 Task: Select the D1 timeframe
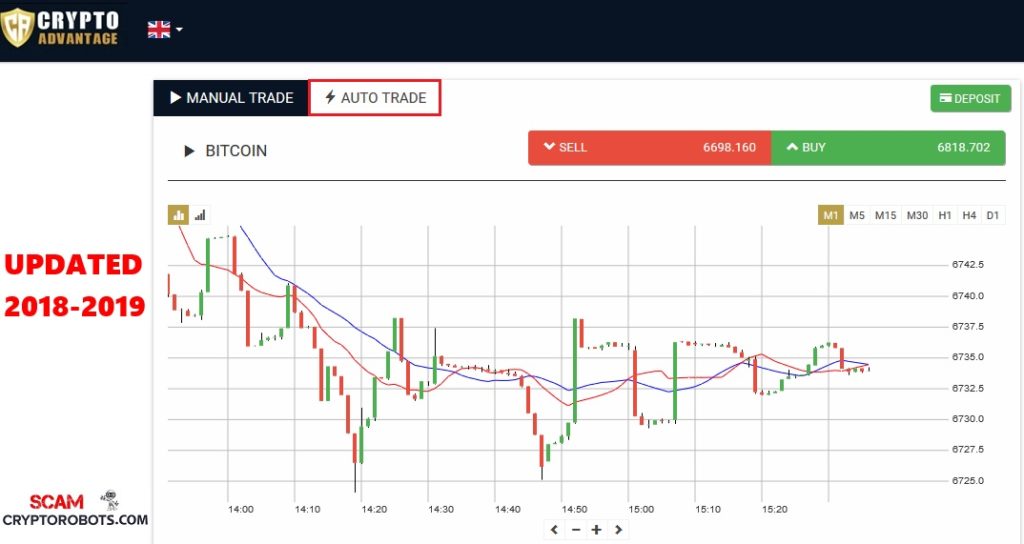click(993, 216)
